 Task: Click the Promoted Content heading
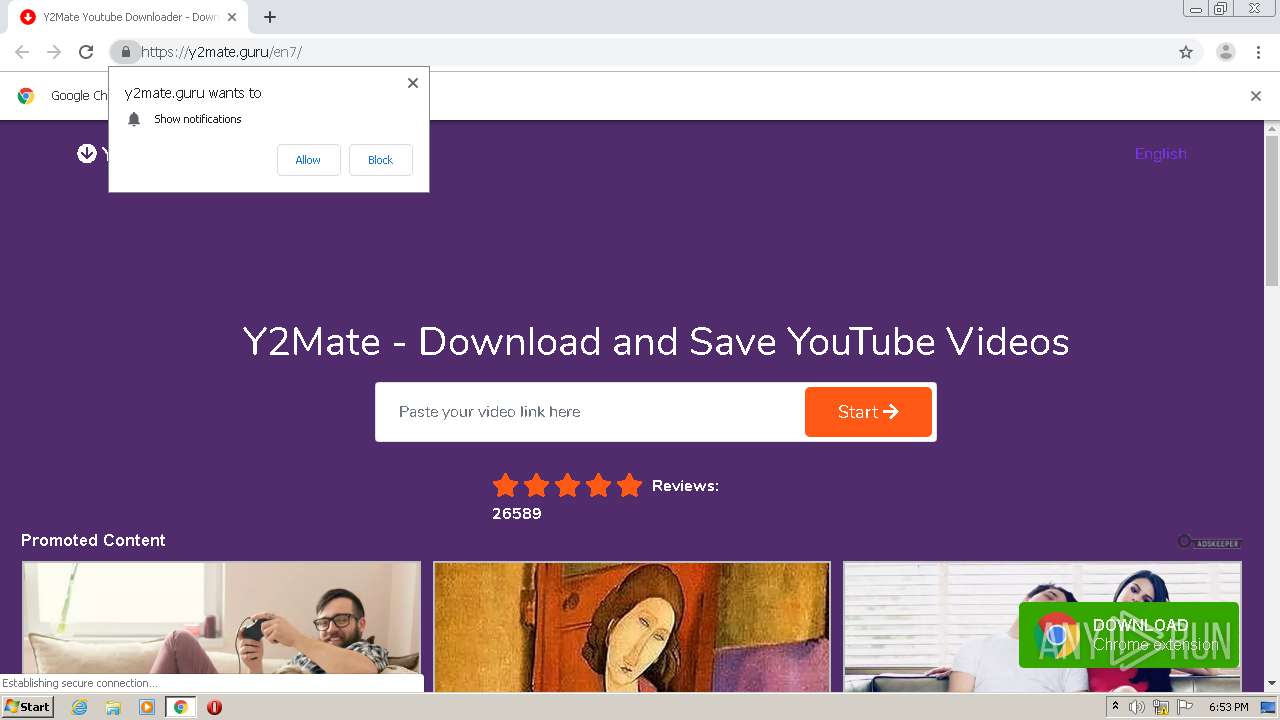click(x=93, y=540)
